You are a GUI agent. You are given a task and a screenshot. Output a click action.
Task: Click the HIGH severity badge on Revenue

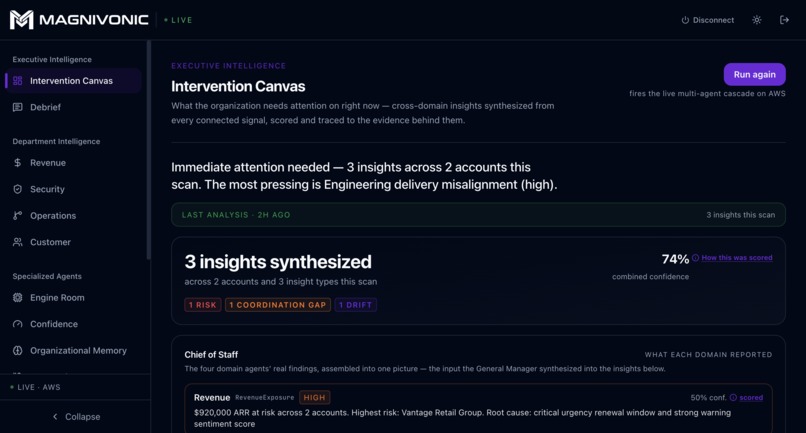point(314,398)
